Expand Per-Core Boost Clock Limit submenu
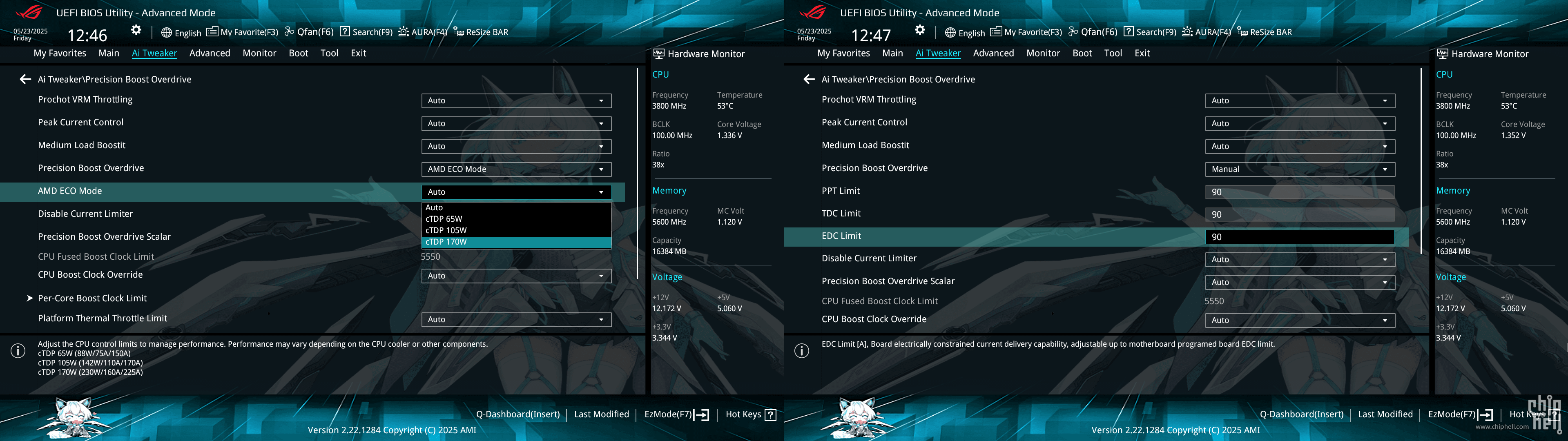 coord(92,298)
